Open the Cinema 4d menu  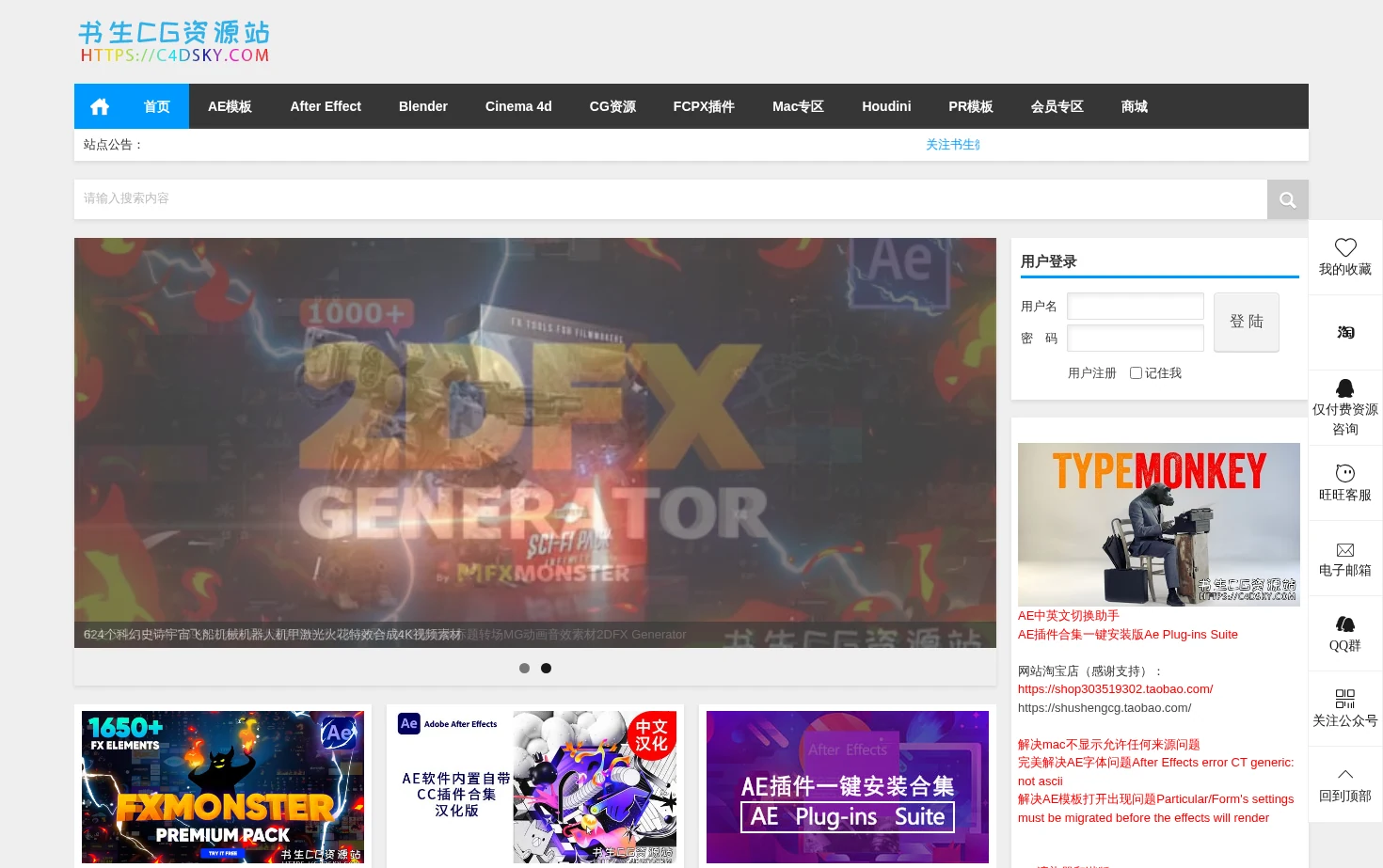pyautogui.click(x=518, y=106)
